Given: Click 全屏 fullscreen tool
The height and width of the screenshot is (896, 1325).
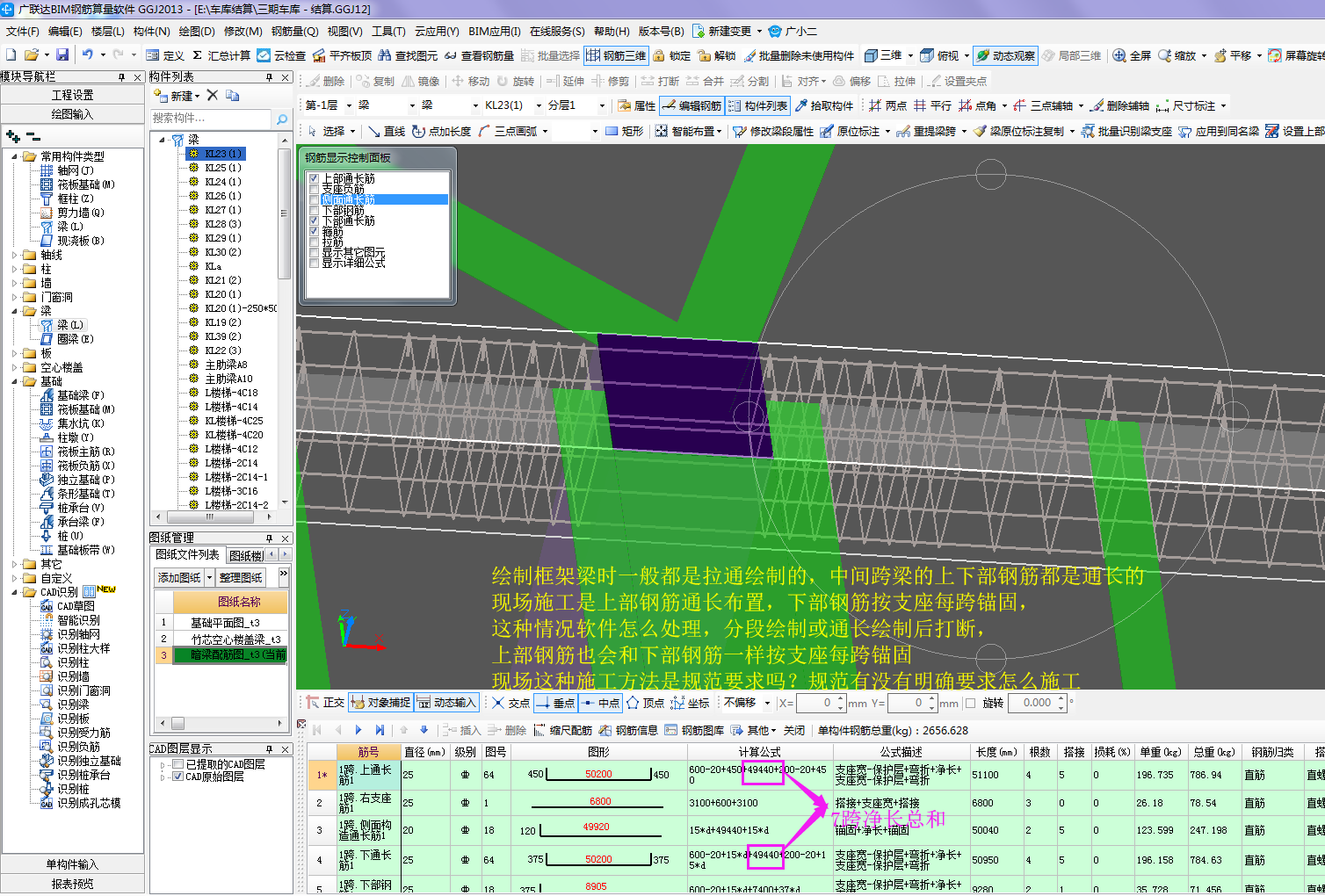Looking at the screenshot, I should [1132, 55].
